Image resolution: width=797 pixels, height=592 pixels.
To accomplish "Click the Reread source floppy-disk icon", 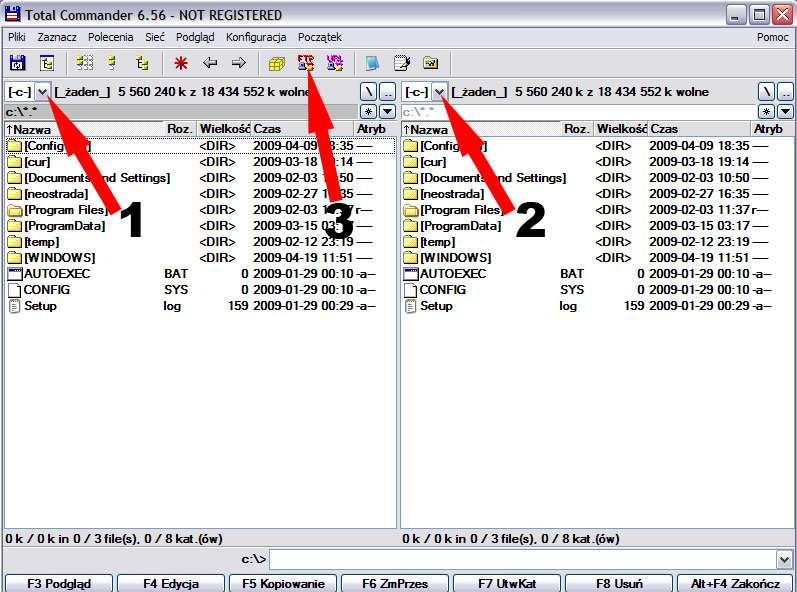I will tap(18, 64).
